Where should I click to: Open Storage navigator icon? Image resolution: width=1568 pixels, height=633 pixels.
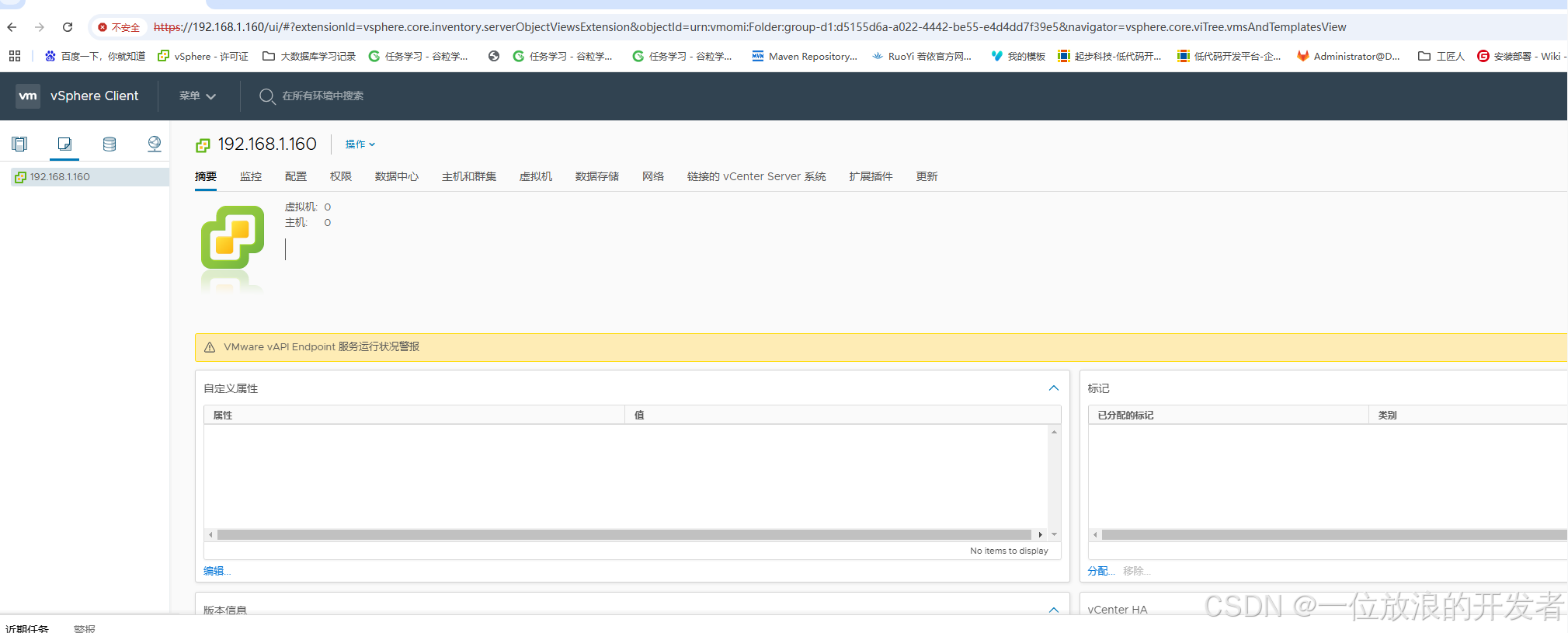point(110,144)
